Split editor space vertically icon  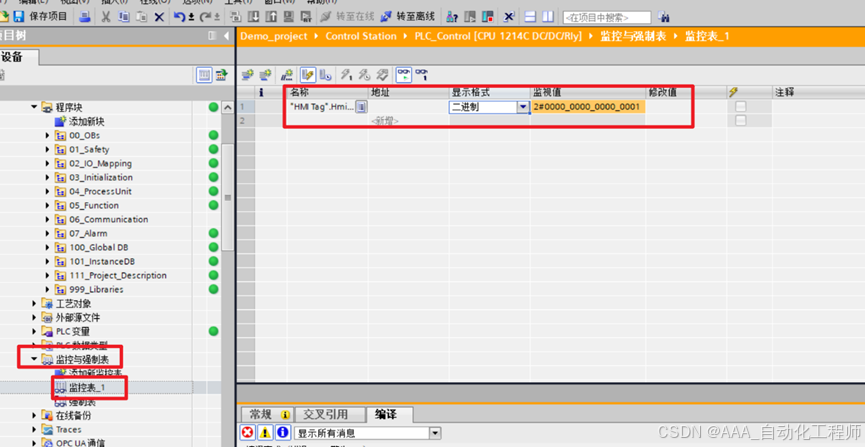pos(548,17)
